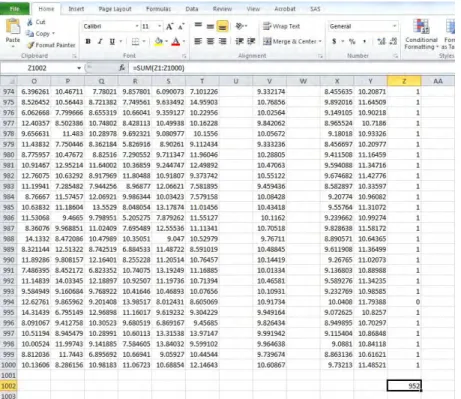Decrease font size with the small A

181,26
